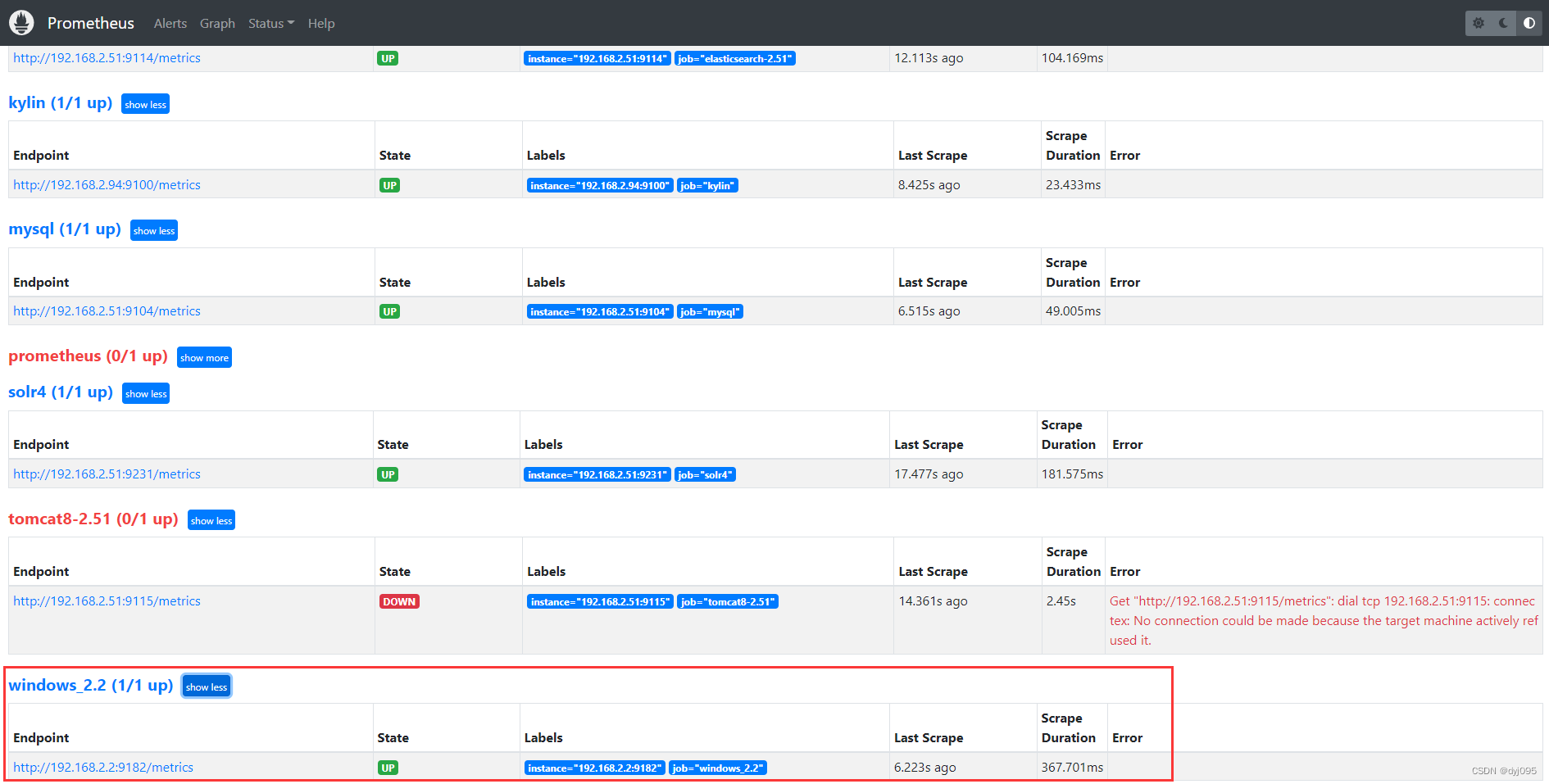Open the 192.168.2.51:9115 metrics endpoint link

pyautogui.click(x=107, y=601)
